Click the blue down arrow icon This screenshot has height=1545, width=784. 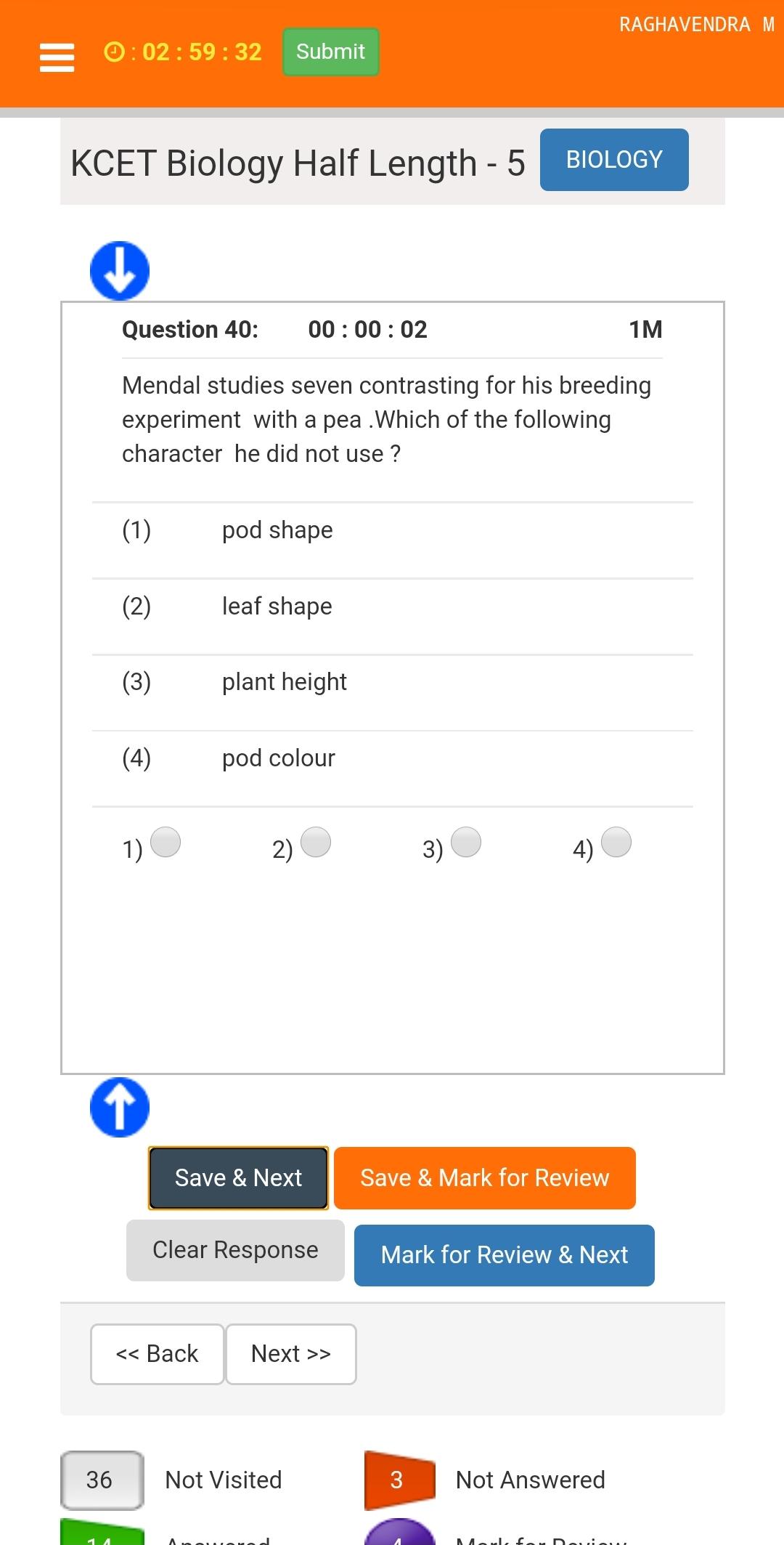coord(120,271)
